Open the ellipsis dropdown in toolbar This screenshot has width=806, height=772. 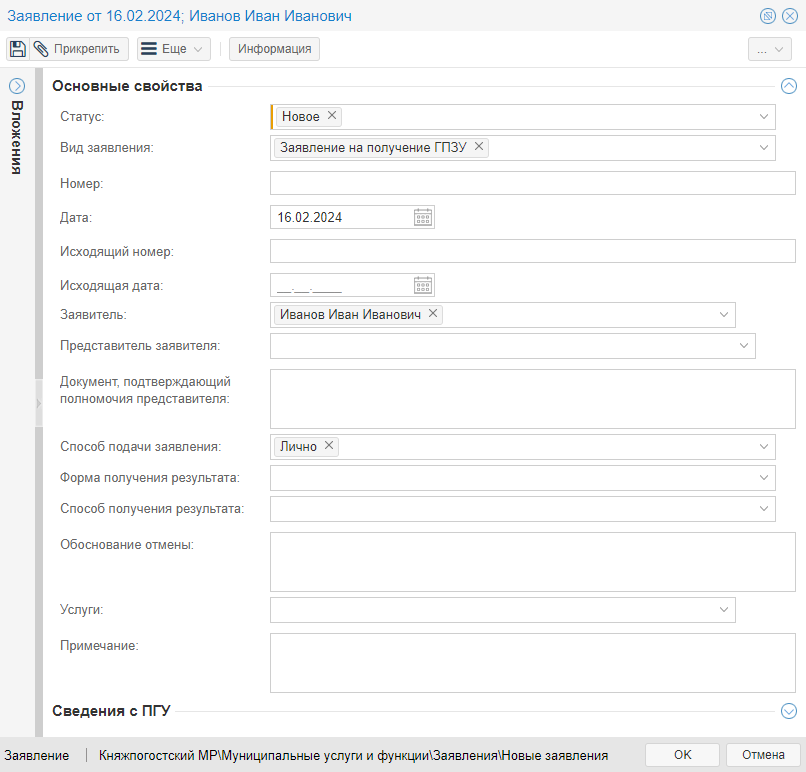pyautogui.click(x=769, y=49)
